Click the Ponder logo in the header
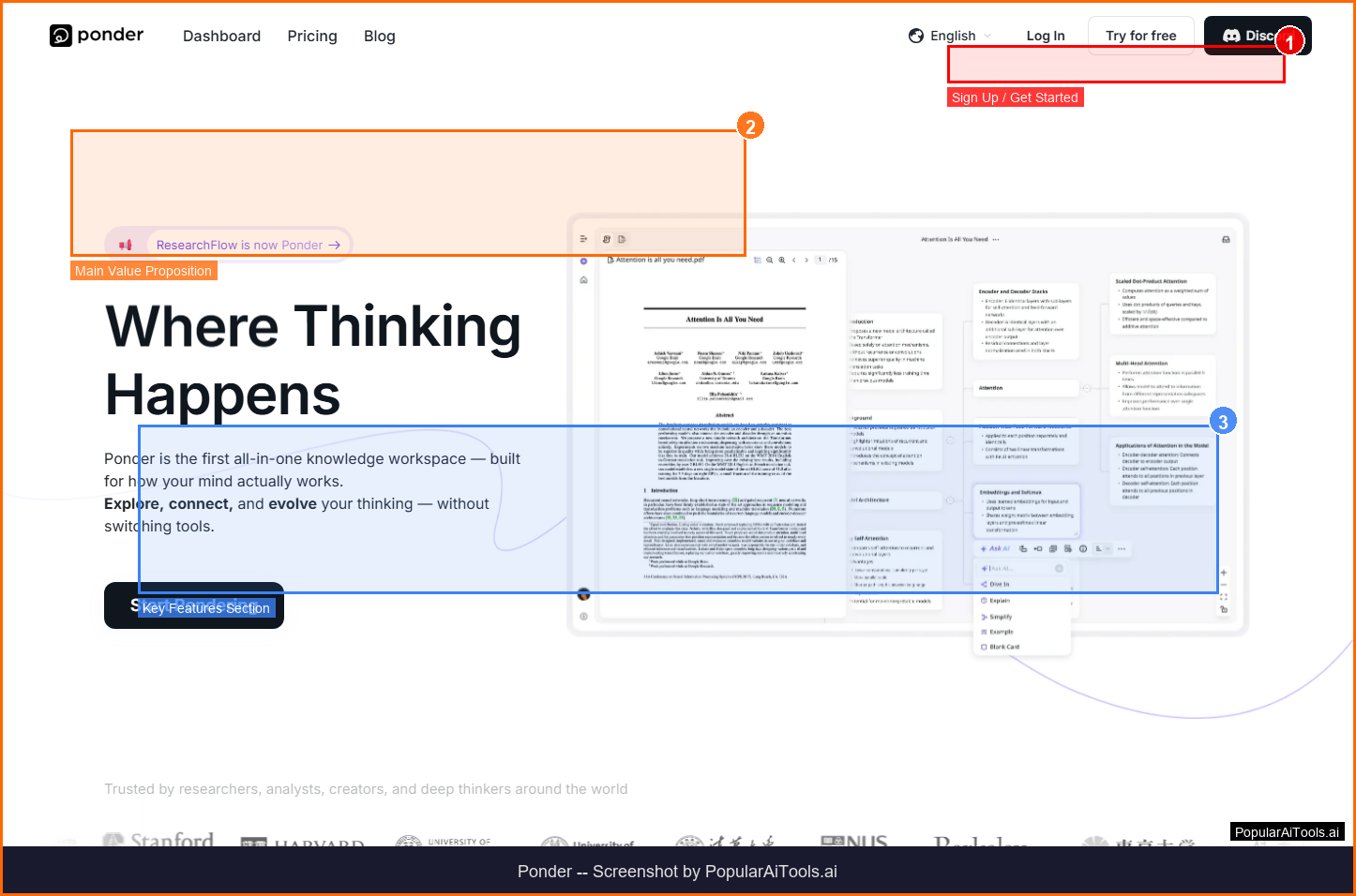 [x=97, y=36]
